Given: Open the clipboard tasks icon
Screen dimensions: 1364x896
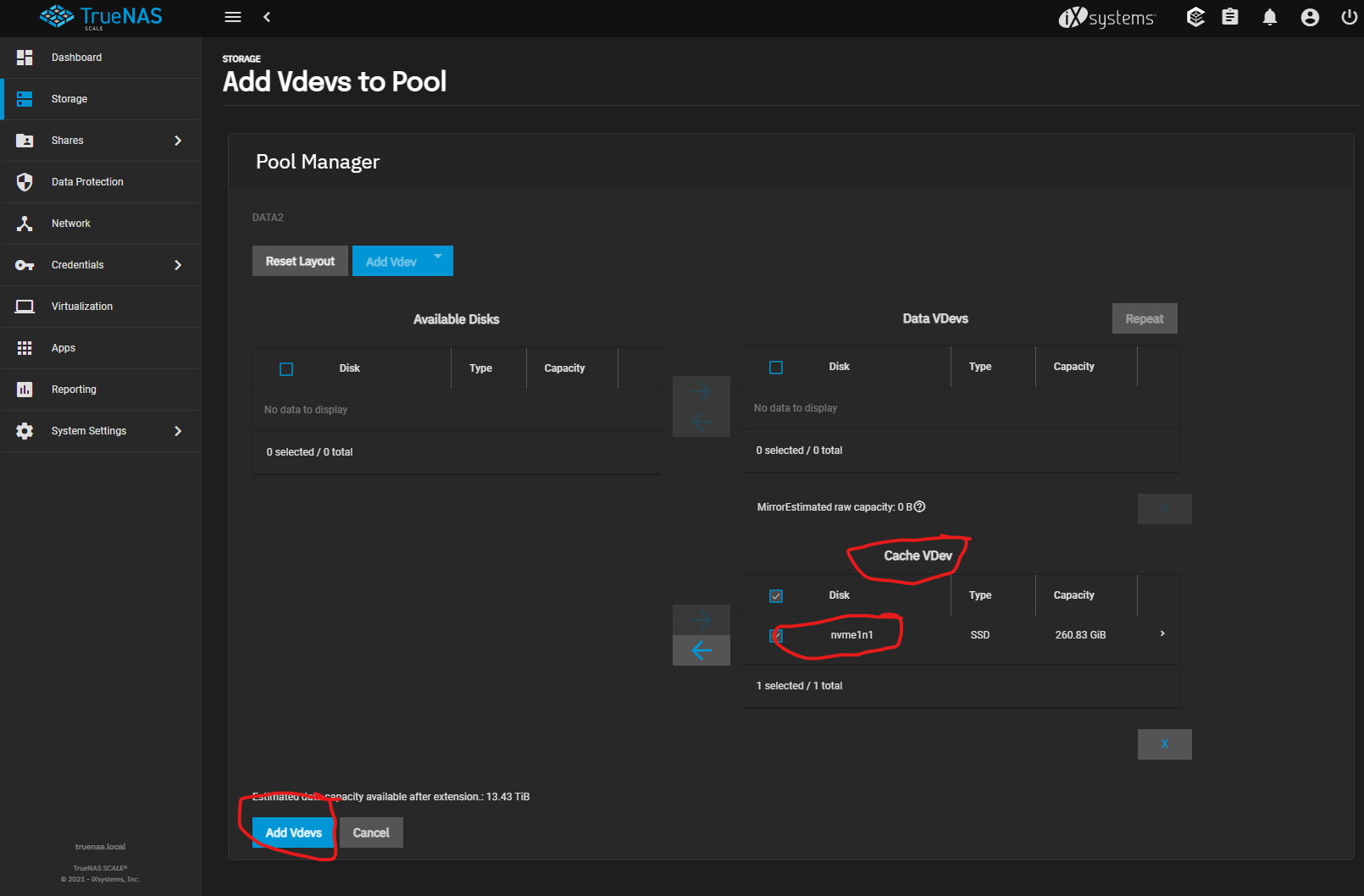Looking at the screenshot, I should coord(1230,17).
